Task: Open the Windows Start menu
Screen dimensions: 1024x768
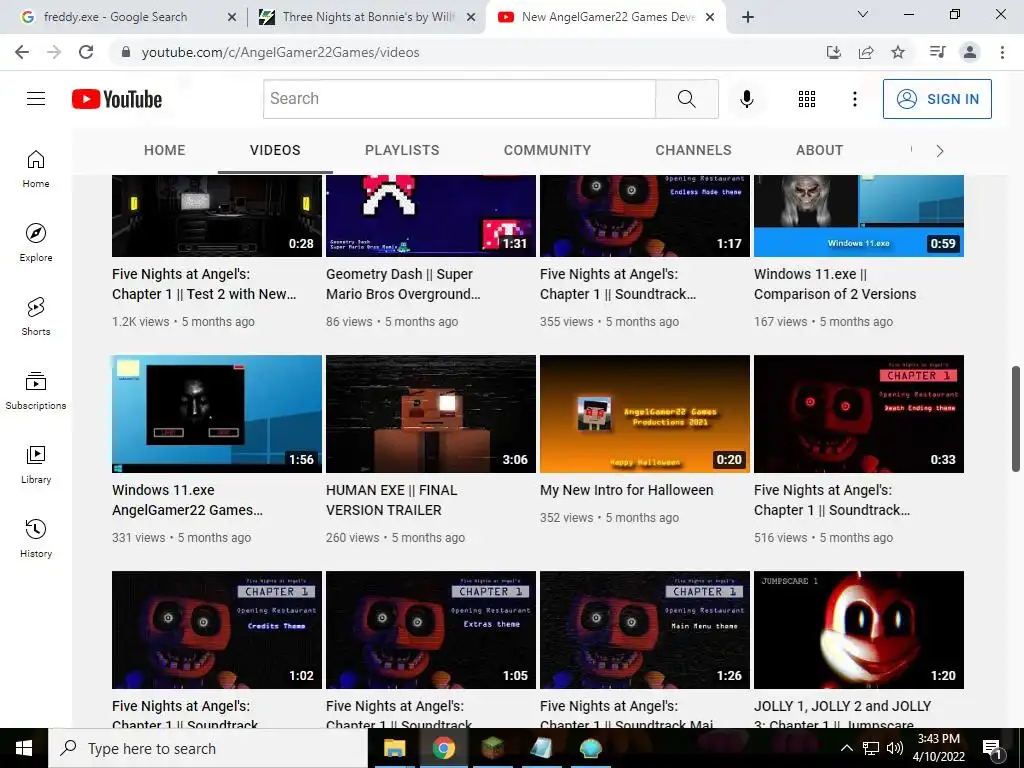Action: [x=24, y=748]
